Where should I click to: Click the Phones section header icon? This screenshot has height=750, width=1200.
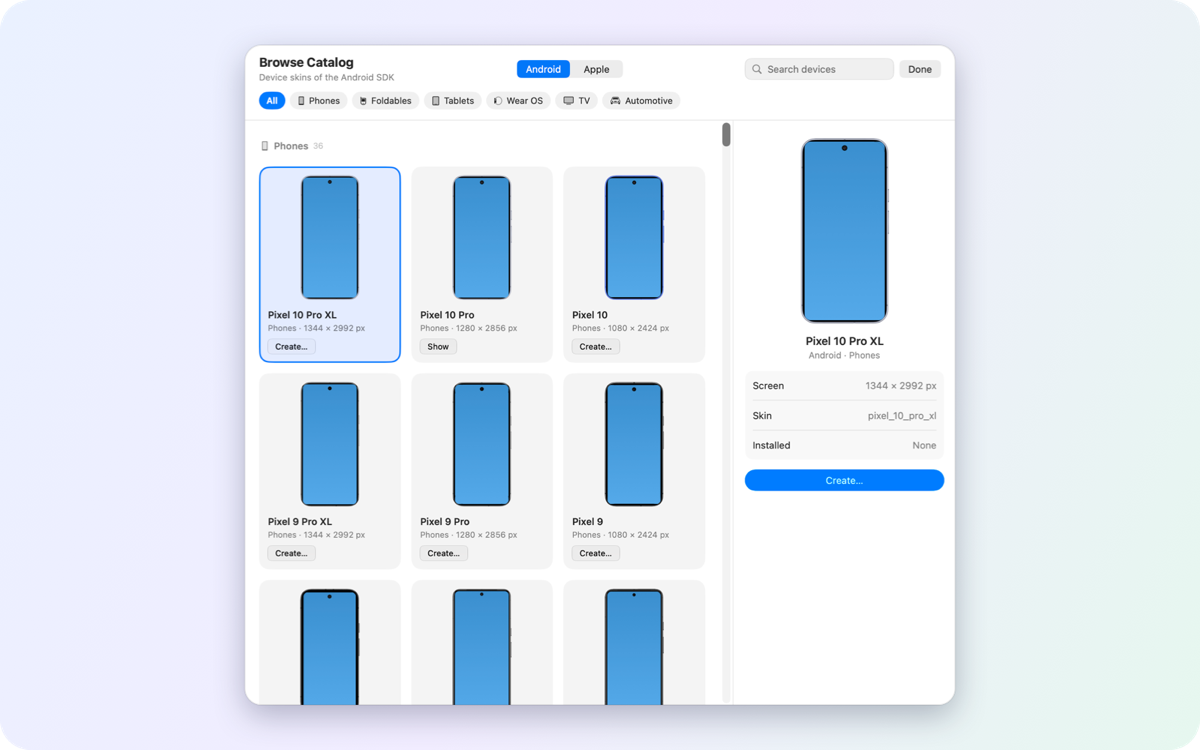[265, 146]
